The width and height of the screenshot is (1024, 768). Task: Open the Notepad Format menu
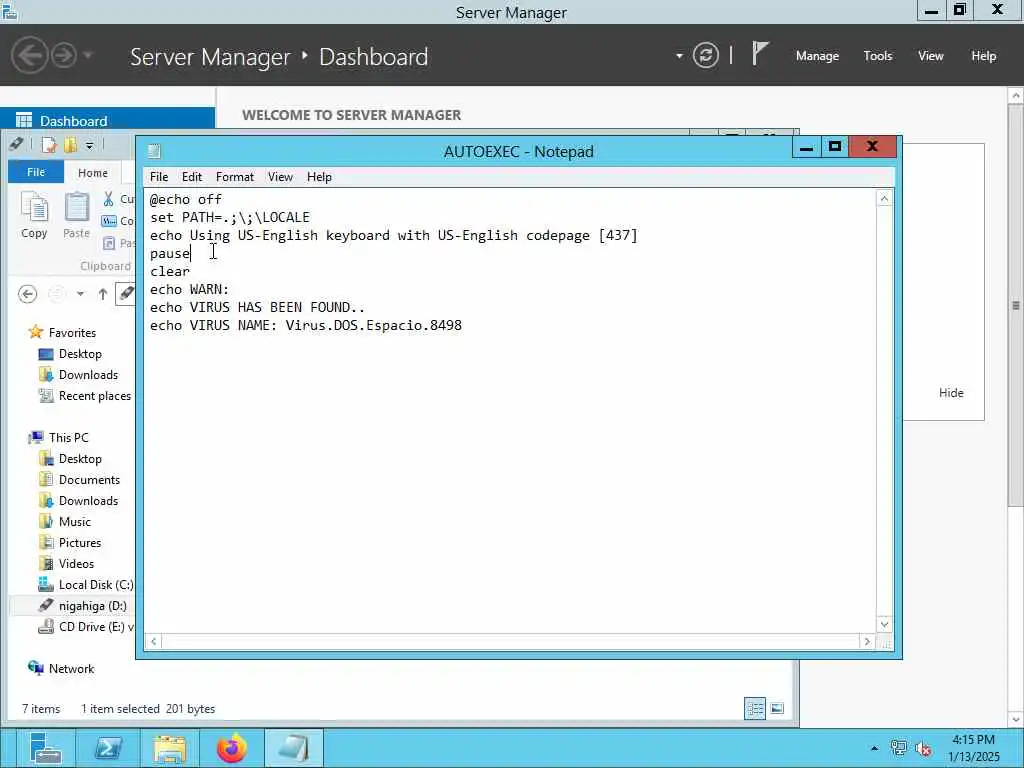click(x=235, y=177)
